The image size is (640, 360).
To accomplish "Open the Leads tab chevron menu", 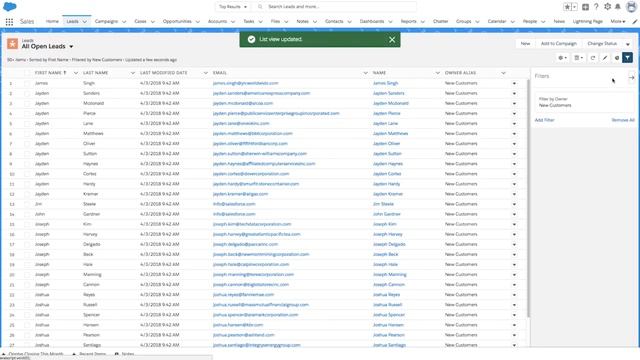I will coord(84,22).
